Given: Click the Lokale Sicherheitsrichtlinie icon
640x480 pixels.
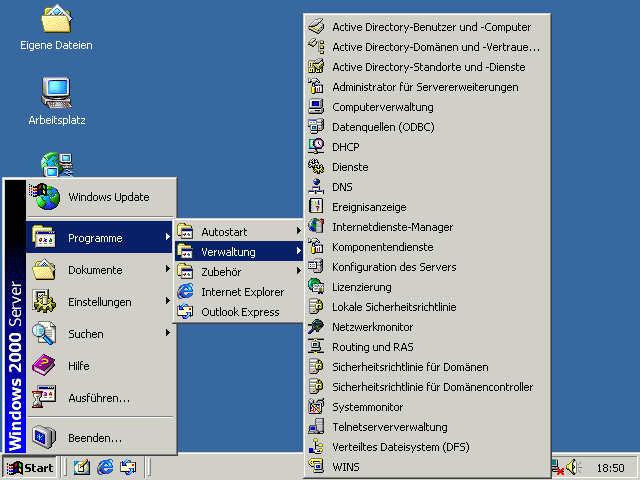Looking at the screenshot, I should 316,307.
